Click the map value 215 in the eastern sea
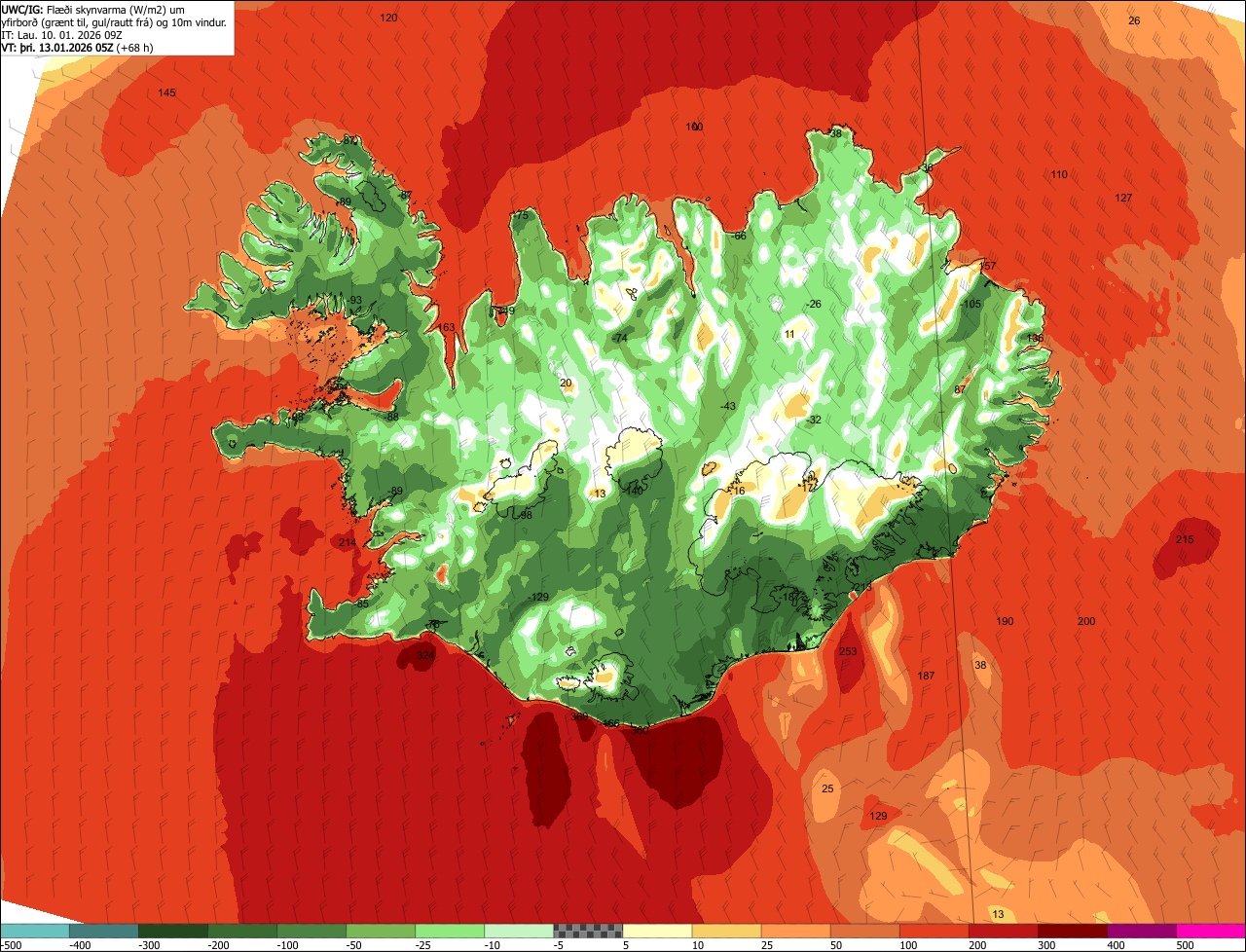Image resolution: width=1246 pixels, height=952 pixels. (1185, 539)
